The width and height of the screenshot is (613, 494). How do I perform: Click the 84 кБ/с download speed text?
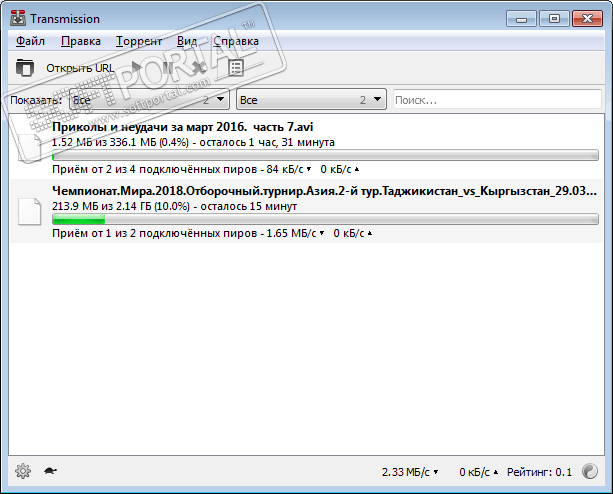point(285,170)
